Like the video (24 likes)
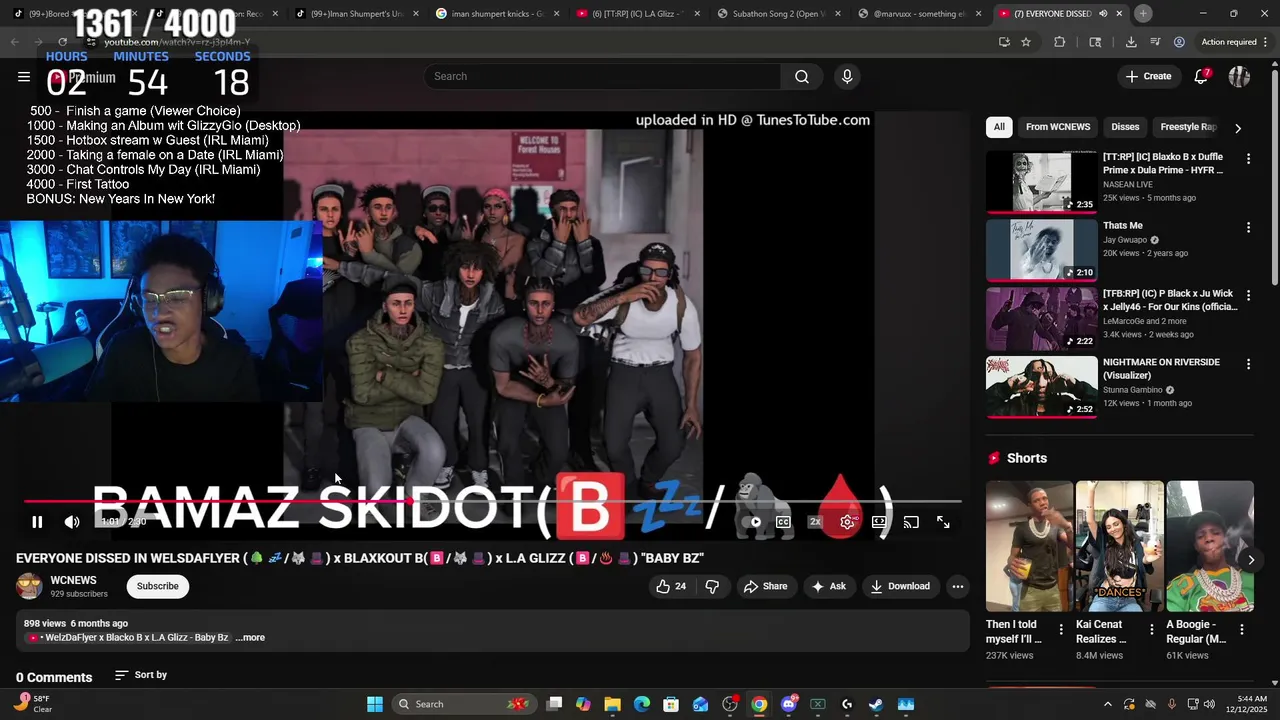 pyautogui.click(x=671, y=586)
